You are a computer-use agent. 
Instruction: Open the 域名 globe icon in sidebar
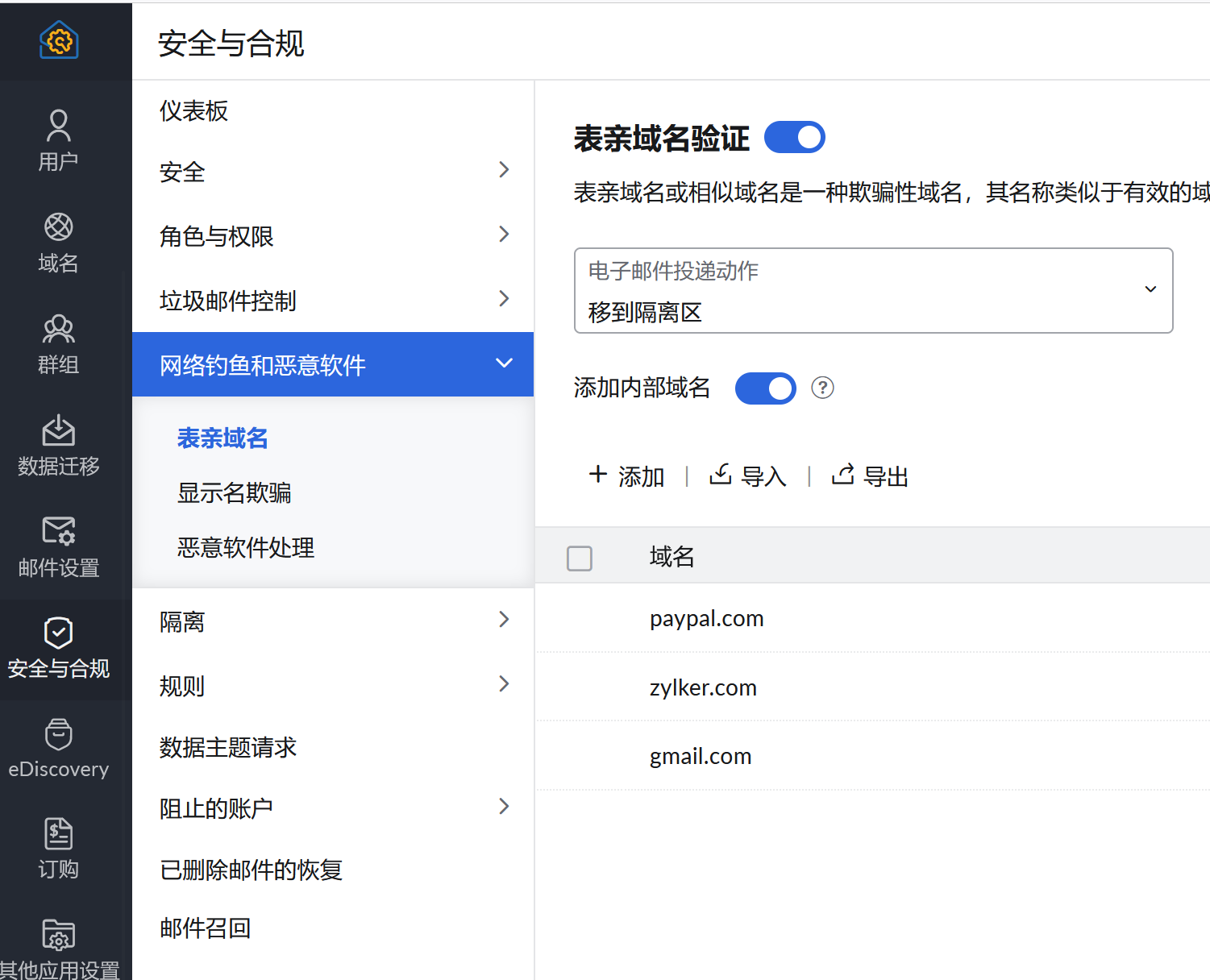tap(58, 227)
